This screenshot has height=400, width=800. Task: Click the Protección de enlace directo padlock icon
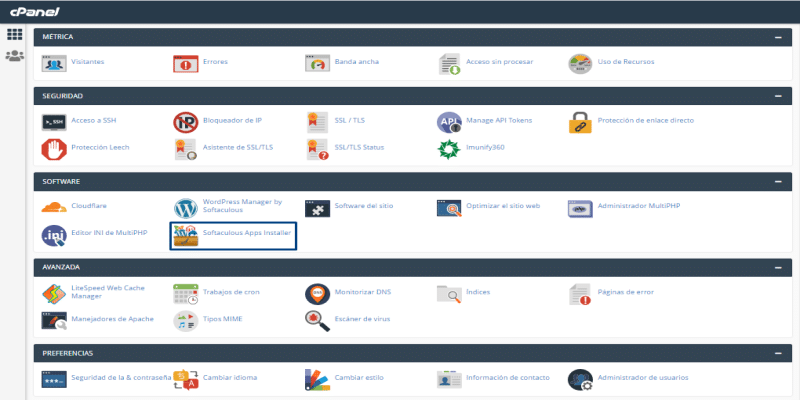(x=581, y=122)
